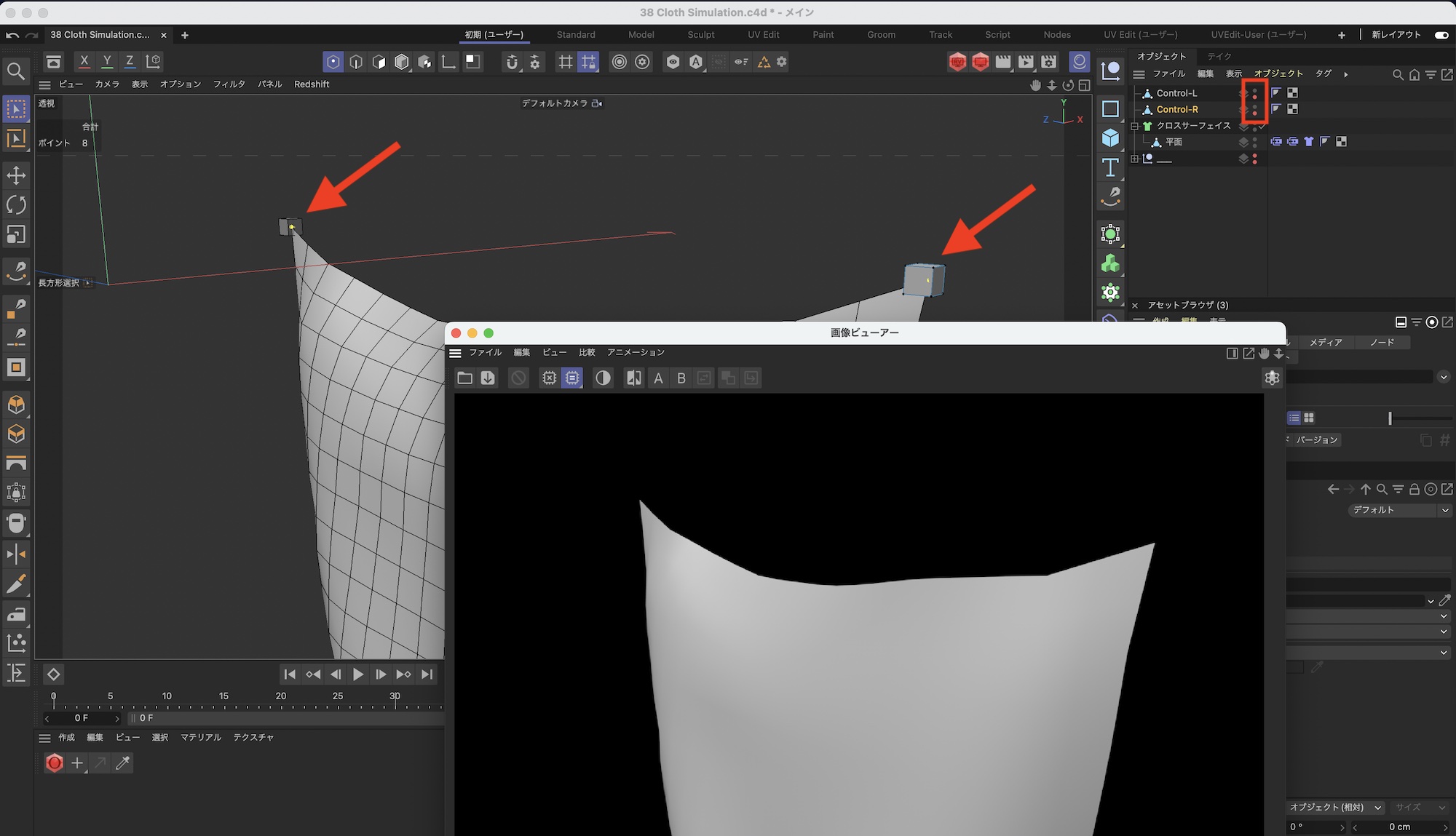Viewport: 1456px width, 836px height.
Task: Open the アニメーション menu in Picture Viewer
Action: tap(636, 352)
